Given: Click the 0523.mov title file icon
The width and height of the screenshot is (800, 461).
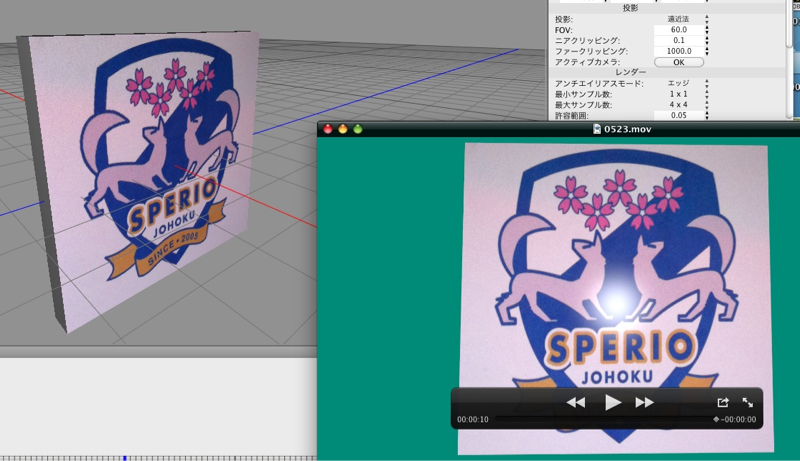Looking at the screenshot, I should [x=597, y=129].
